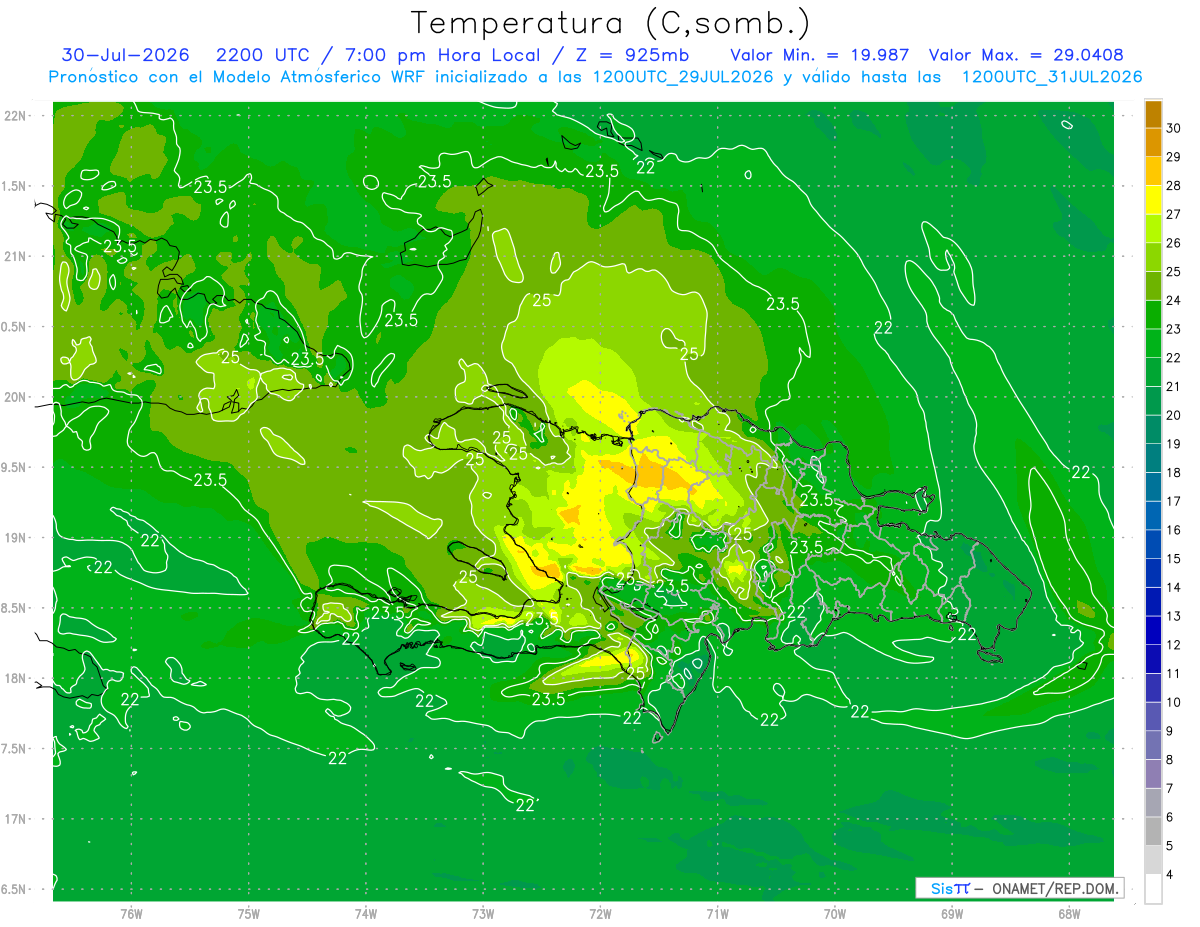Click color scale swatch between 25 and 26
This screenshot has width=1200, height=927.
(x=1153, y=257)
